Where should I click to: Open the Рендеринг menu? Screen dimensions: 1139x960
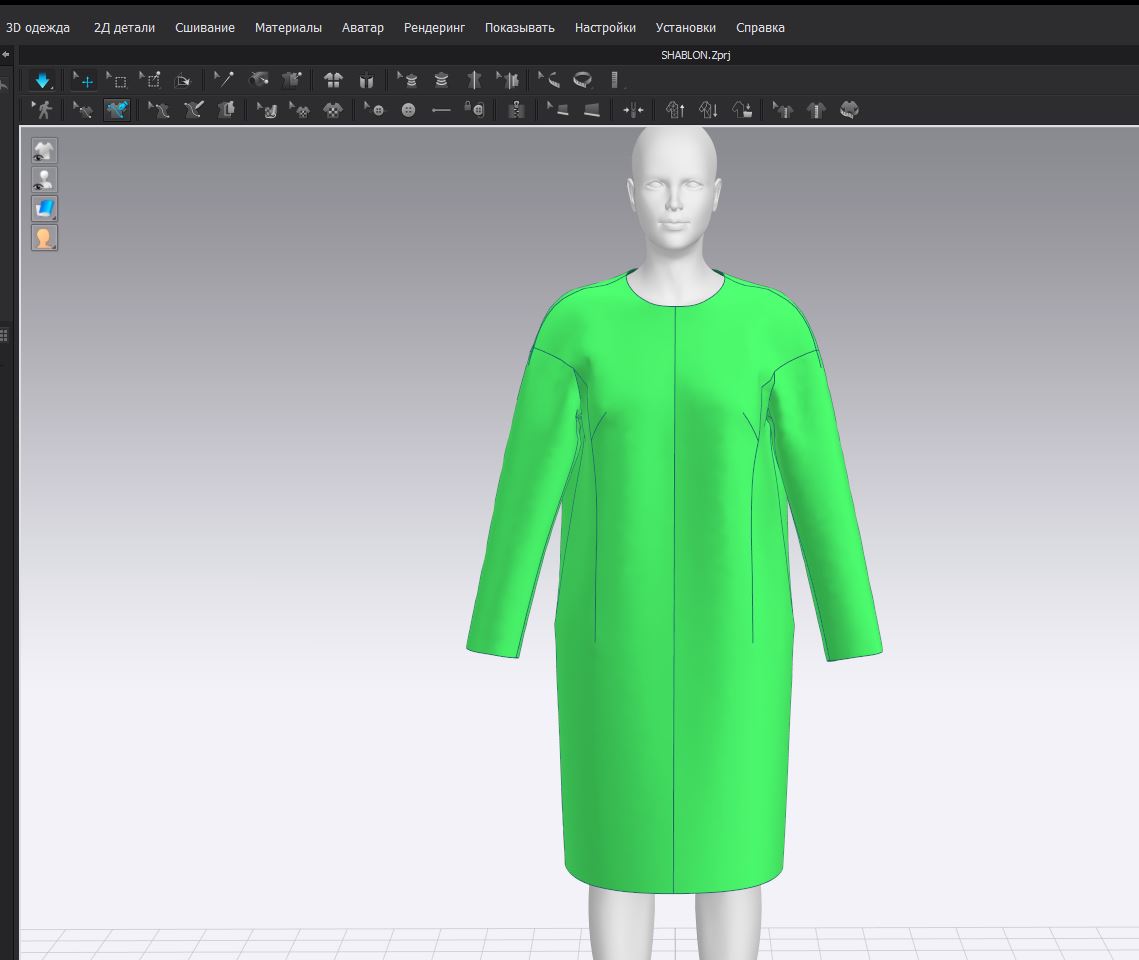pos(434,28)
